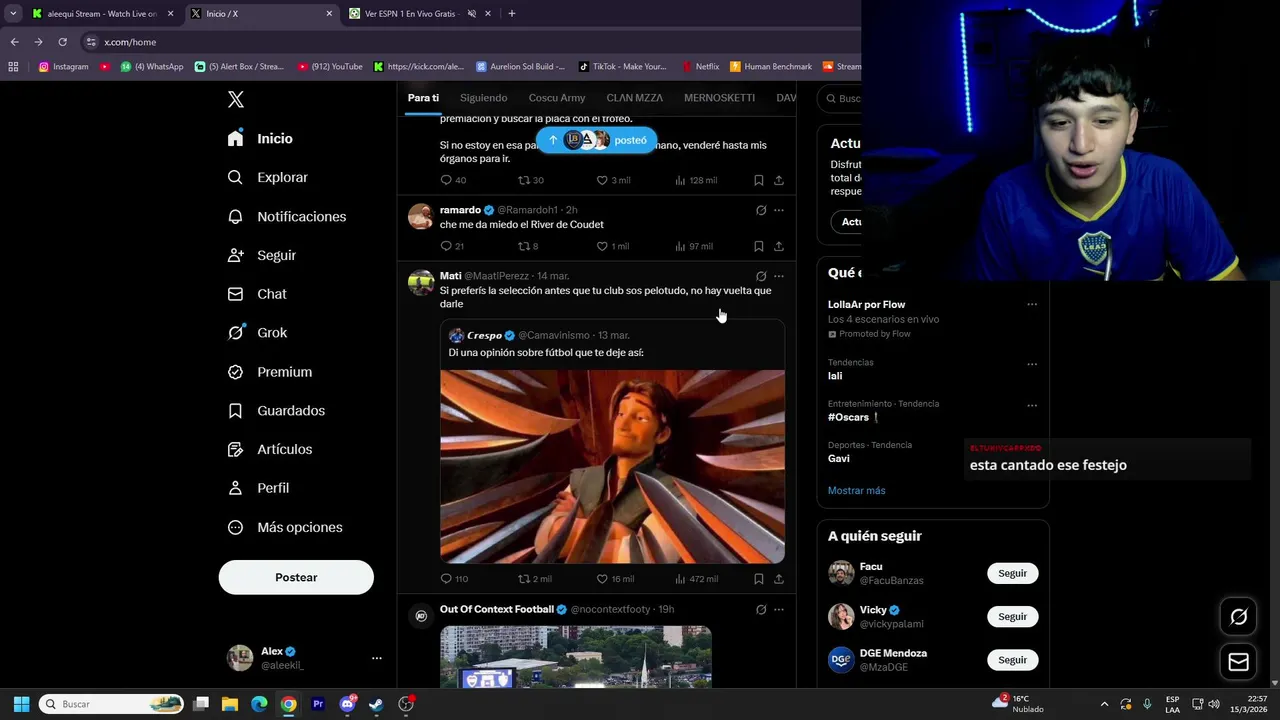Click the new posts 'posteó' pill
The width and height of the screenshot is (1280, 720).
pyautogui.click(x=597, y=140)
